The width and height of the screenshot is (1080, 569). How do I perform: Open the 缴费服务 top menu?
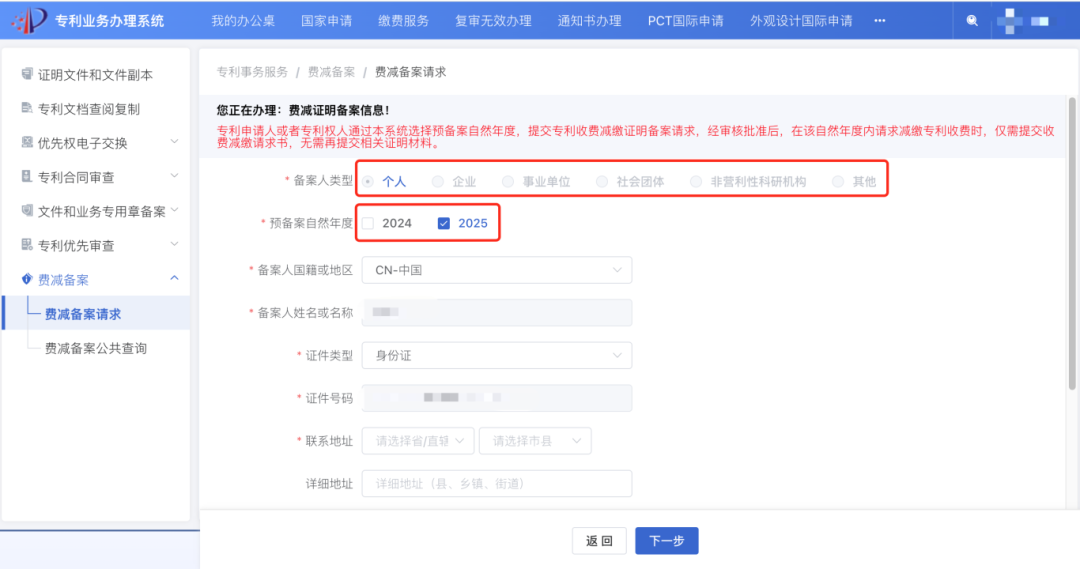(x=403, y=21)
